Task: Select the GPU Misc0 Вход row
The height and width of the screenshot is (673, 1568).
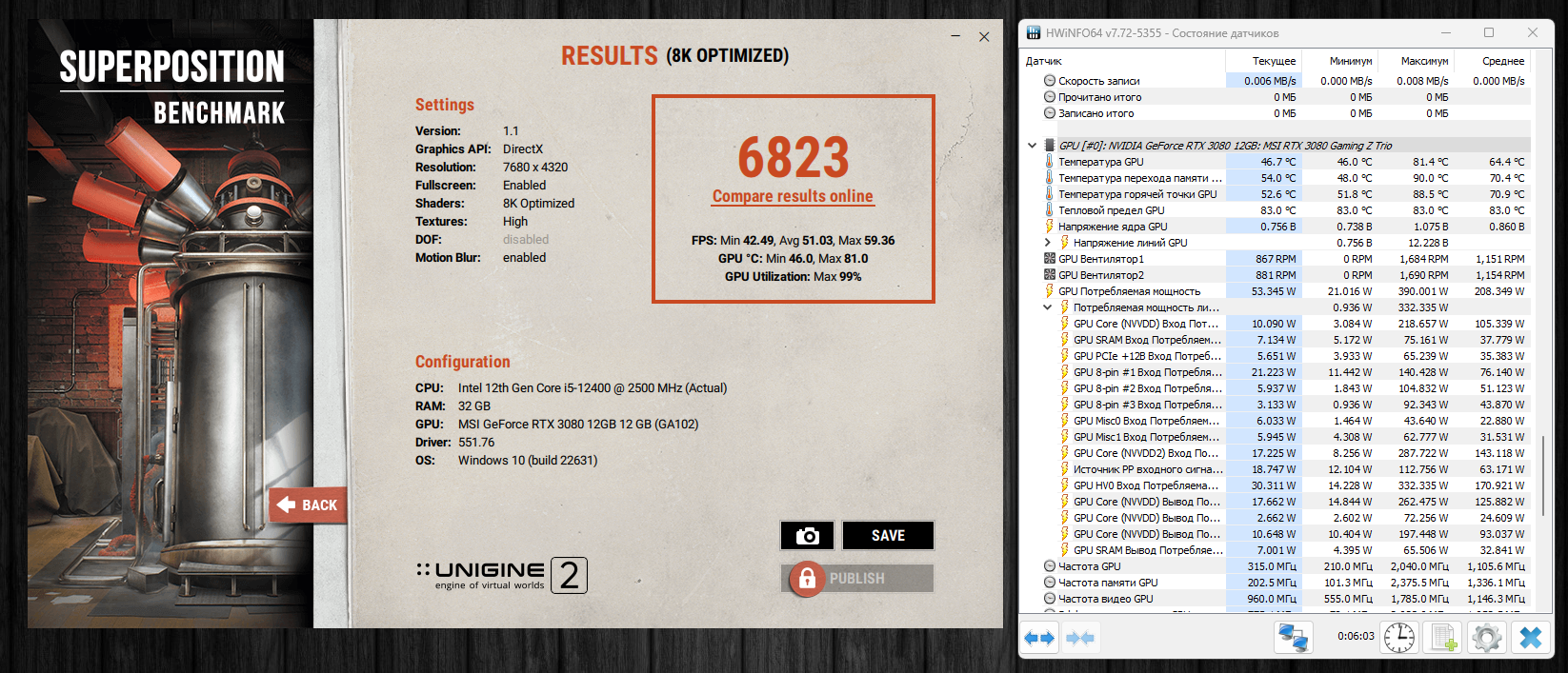Action: pyautogui.click(x=1275, y=421)
